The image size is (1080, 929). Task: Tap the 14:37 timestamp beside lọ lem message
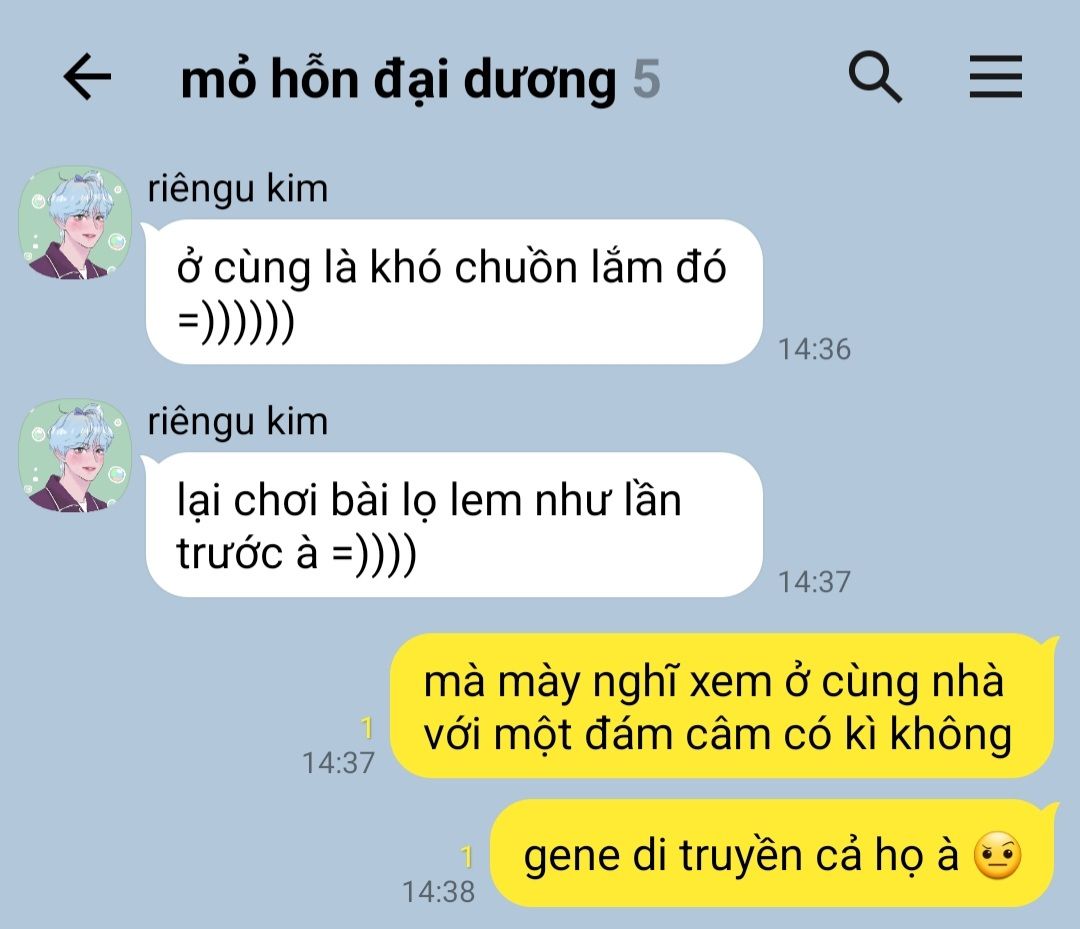[814, 582]
